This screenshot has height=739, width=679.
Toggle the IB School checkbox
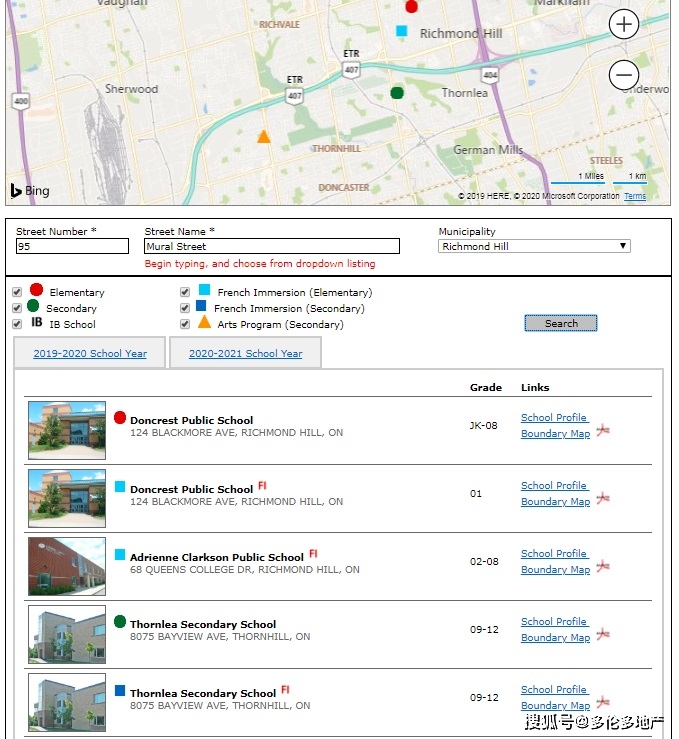[x=17, y=324]
